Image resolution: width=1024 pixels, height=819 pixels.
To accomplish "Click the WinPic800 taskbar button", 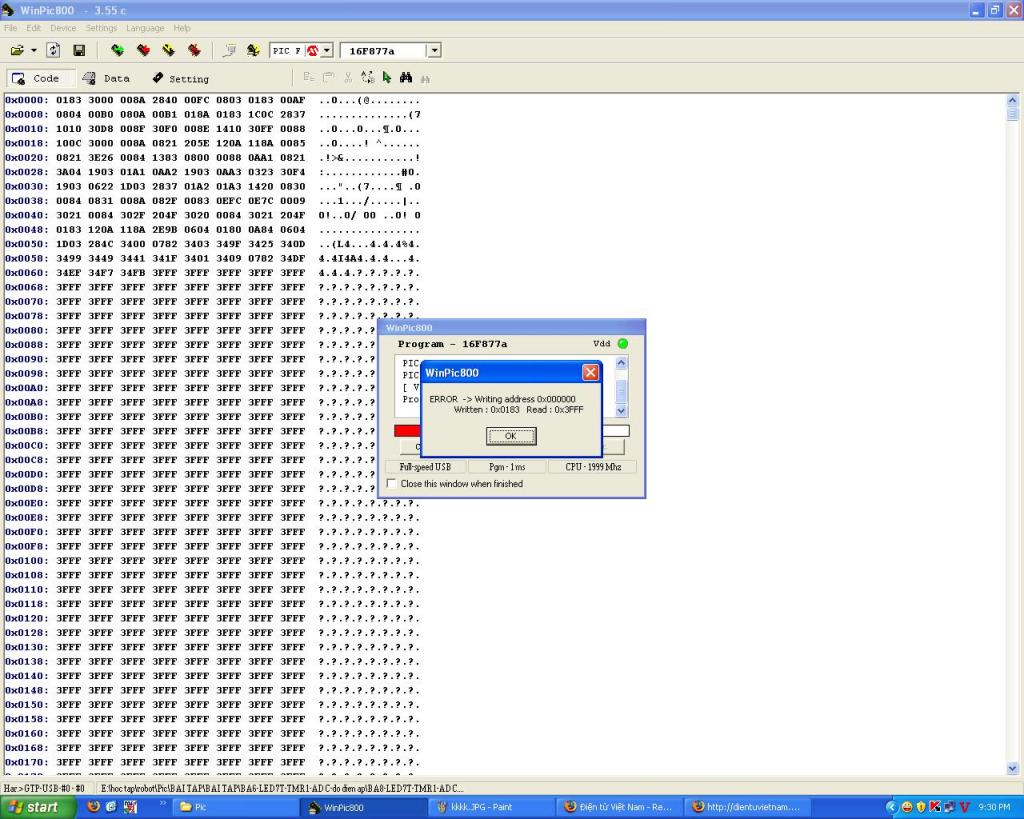I will 363,807.
